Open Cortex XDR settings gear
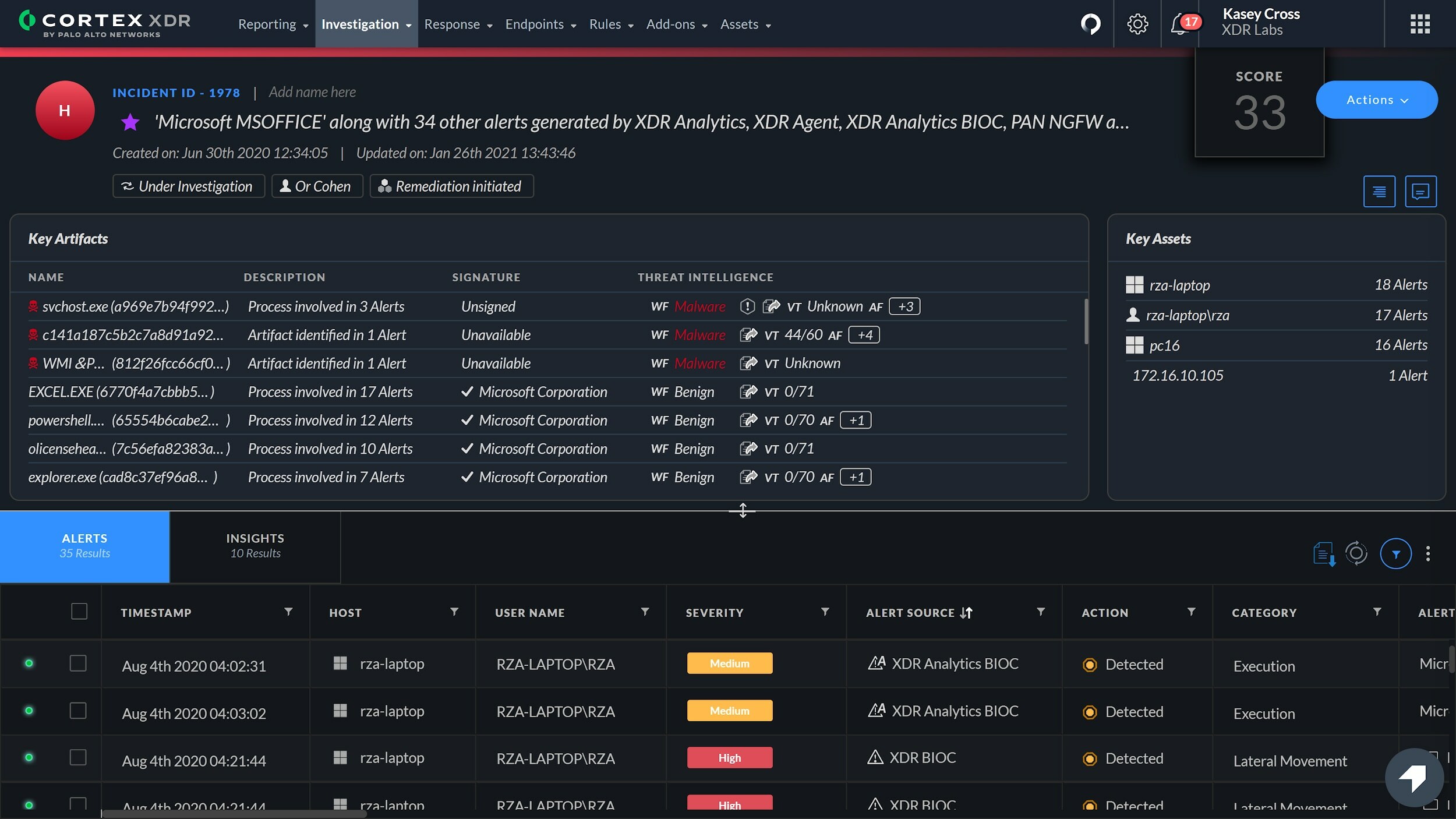The image size is (1456, 819). tap(1137, 24)
